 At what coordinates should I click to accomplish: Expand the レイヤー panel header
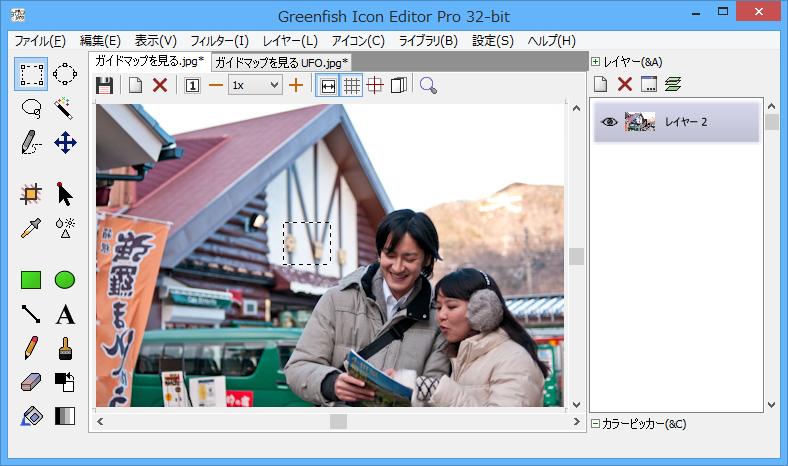click(596, 62)
